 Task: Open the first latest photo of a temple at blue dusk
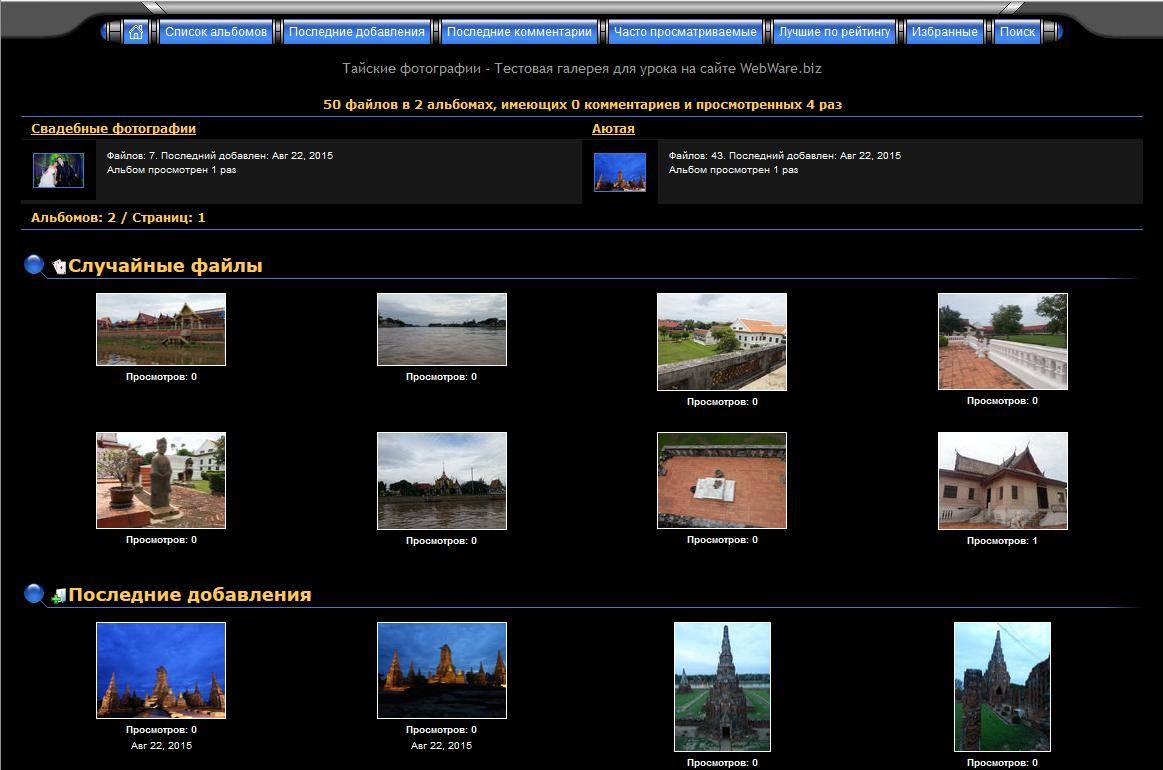[161, 671]
